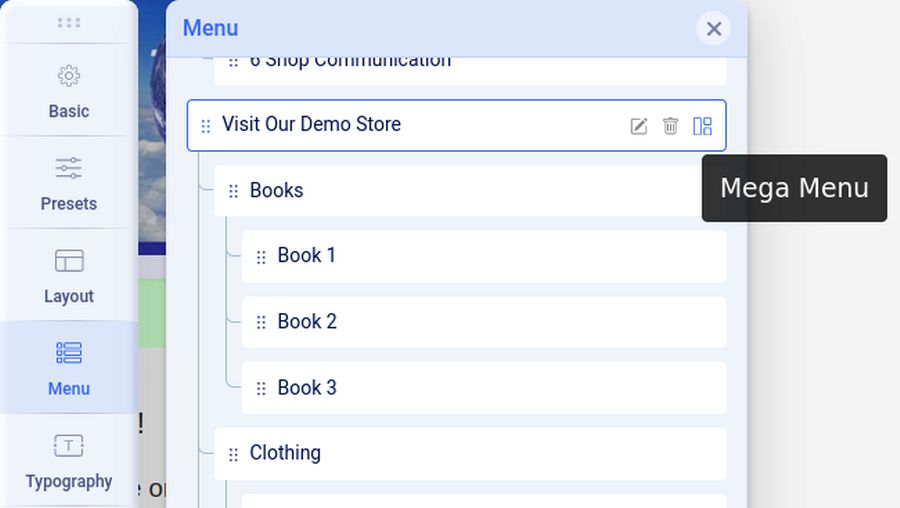Select the Book 3 menu item

coord(307,388)
